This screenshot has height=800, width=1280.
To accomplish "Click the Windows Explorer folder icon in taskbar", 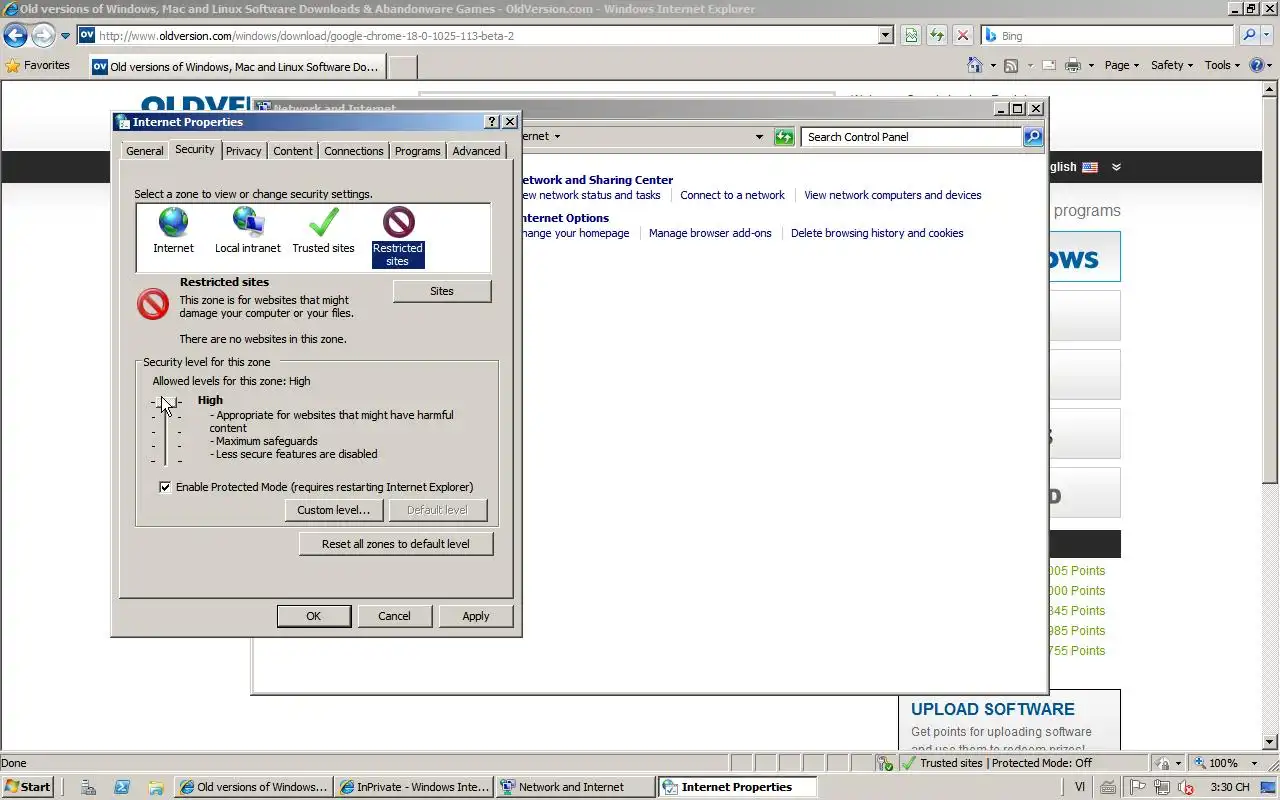I will coord(155,787).
